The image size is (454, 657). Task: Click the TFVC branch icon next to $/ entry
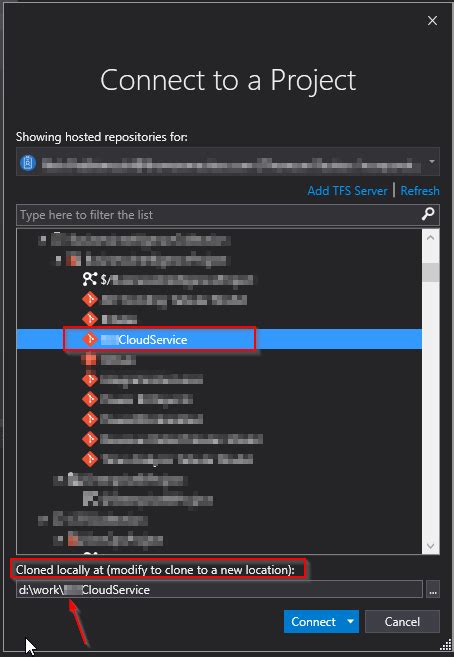click(x=90, y=279)
